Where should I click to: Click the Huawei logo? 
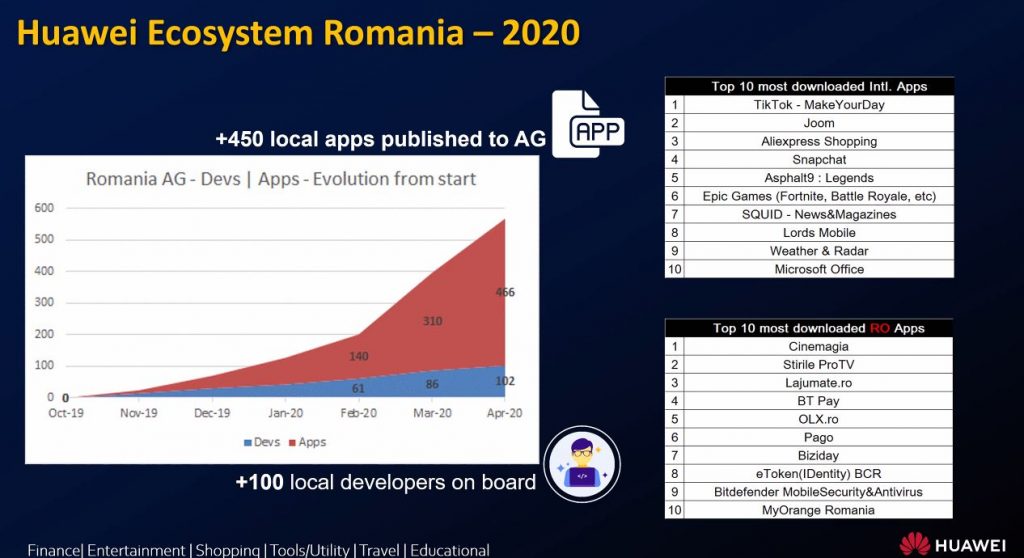click(x=952, y=544)
